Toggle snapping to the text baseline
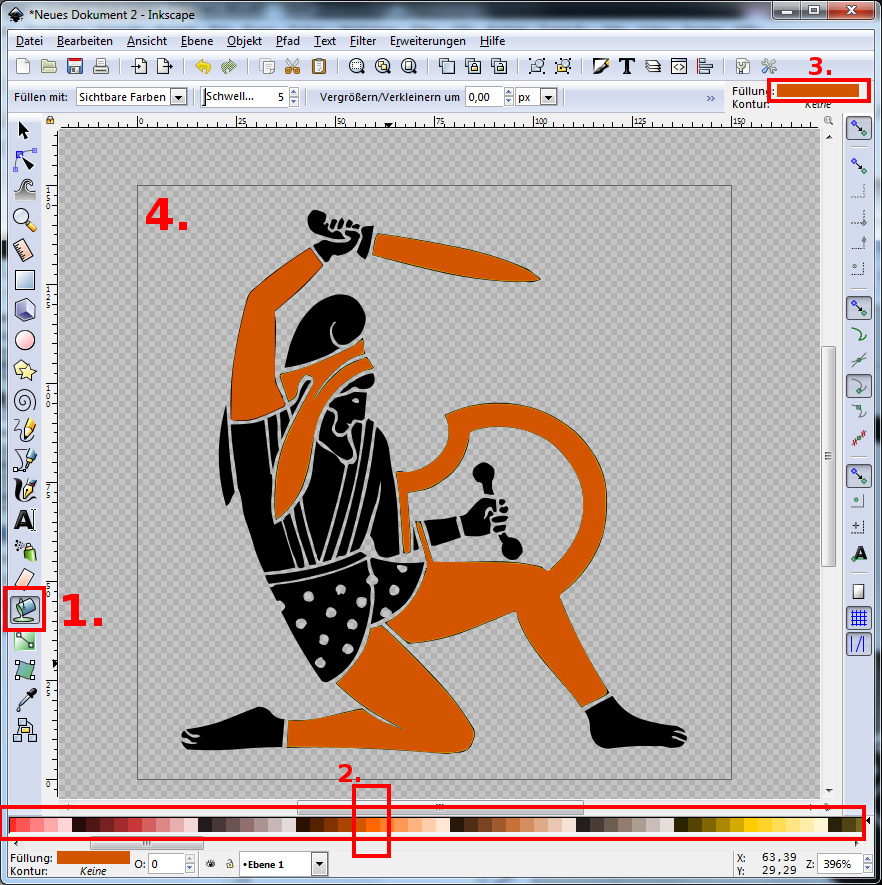Screen dimensions: 882x885 click(x=858, y=554)
